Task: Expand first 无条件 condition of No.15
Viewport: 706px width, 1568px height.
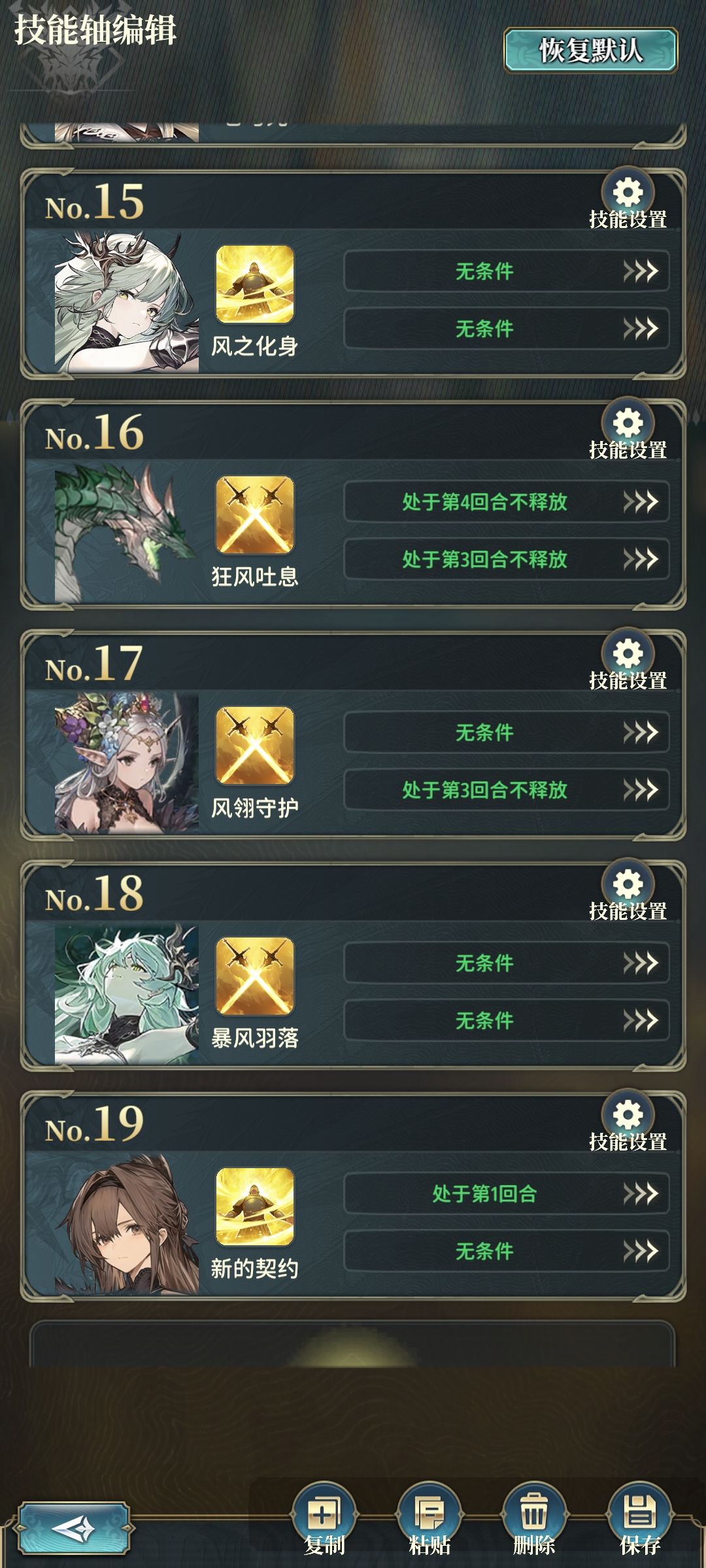Action: 507,271
